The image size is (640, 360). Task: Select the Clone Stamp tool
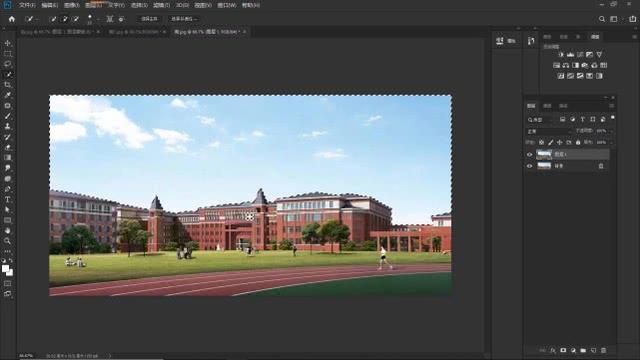tap(7, 126)
